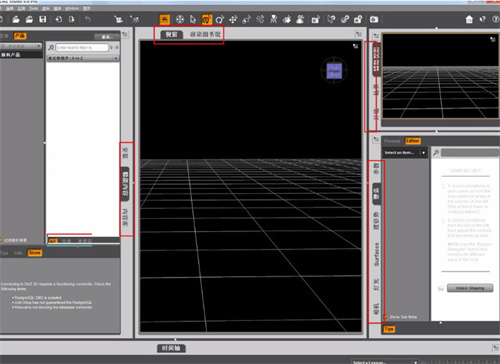Open the Select an Item dropdown
This screenshot has height=364, width=500.
pyautogui.click(x=405, y=153)
